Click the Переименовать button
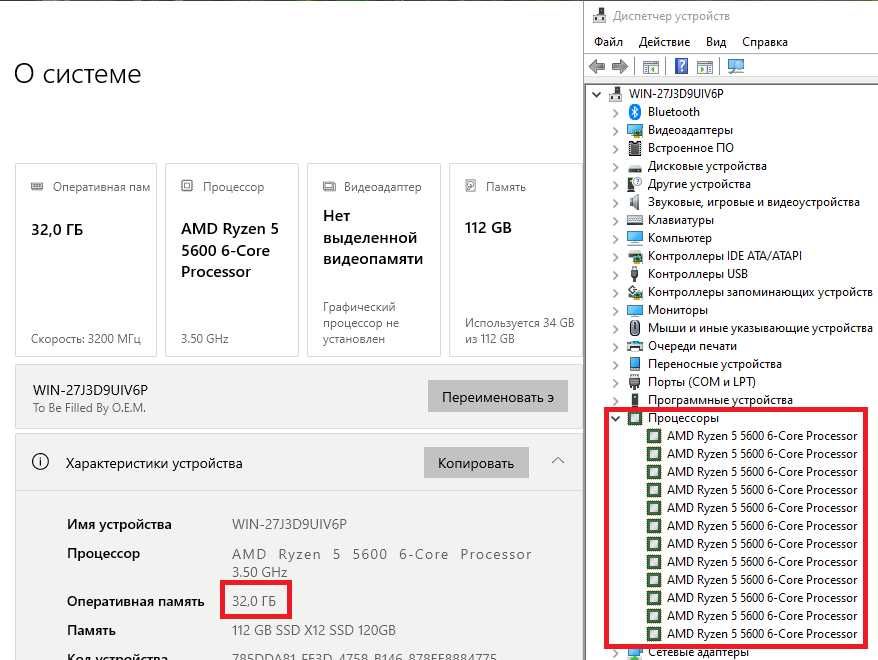Screen dimensions: 878x660 point(498,397)
